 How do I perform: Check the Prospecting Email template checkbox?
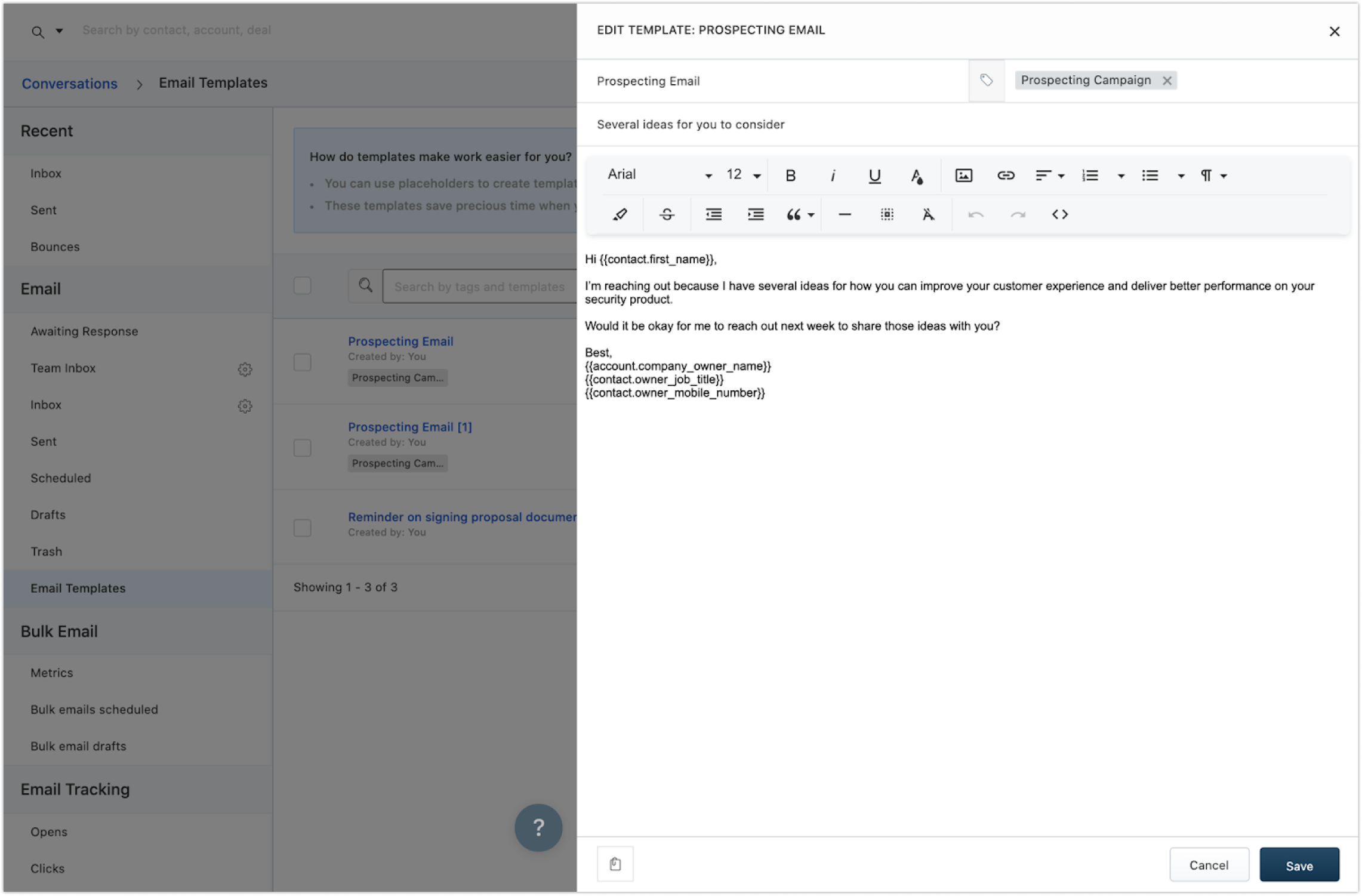(303, 362)
